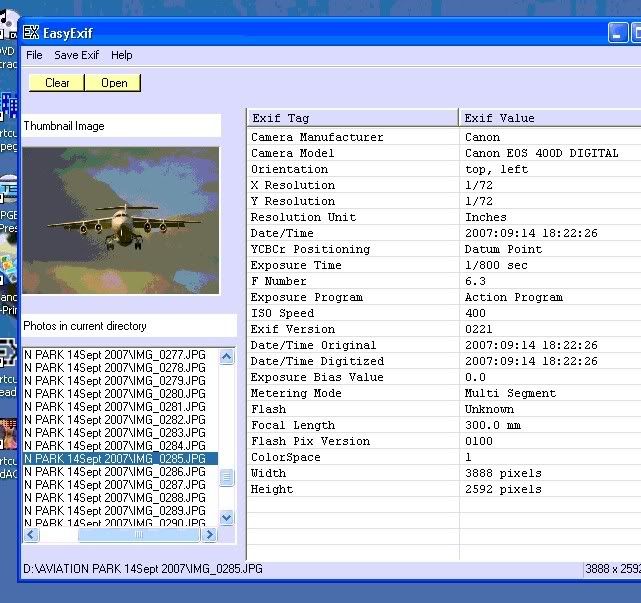The height and width of the screenshot is (603, 641).
Task: Open the Save Exif menu
Action: (x=76, y=56)
